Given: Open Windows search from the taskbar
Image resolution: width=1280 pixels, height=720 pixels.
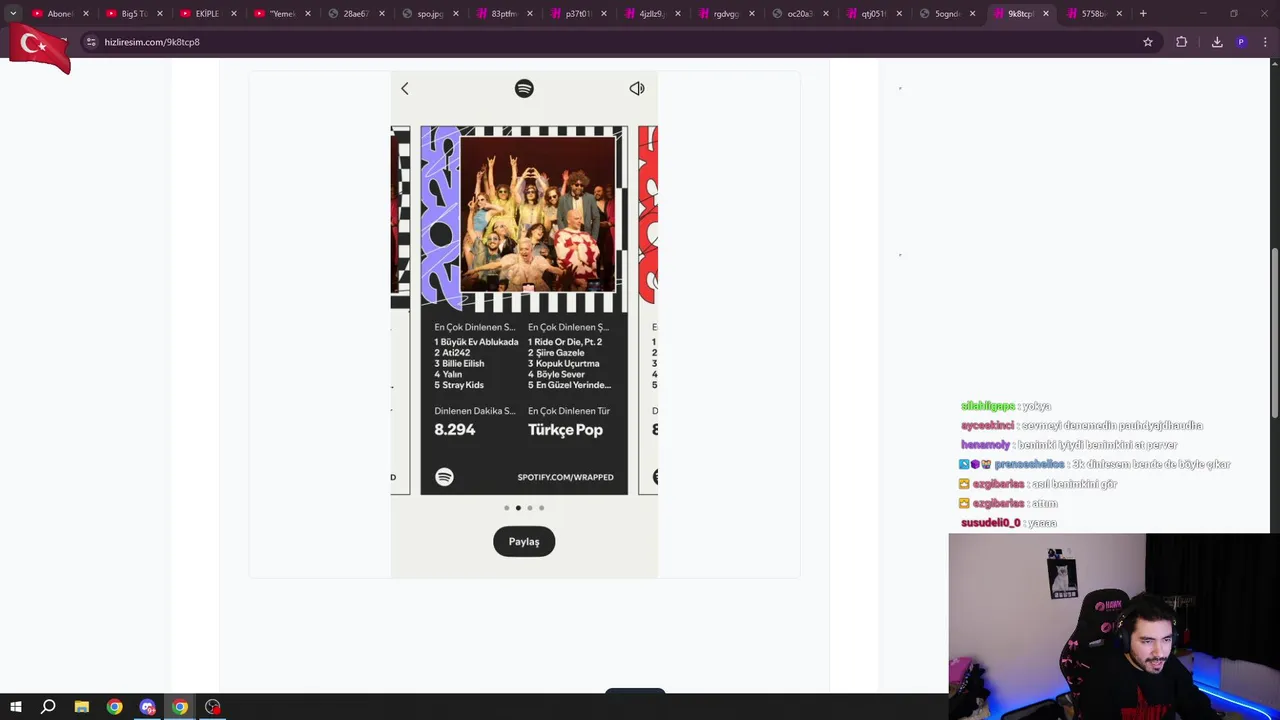Looking at the screenshot, I should tap(48, 707).
